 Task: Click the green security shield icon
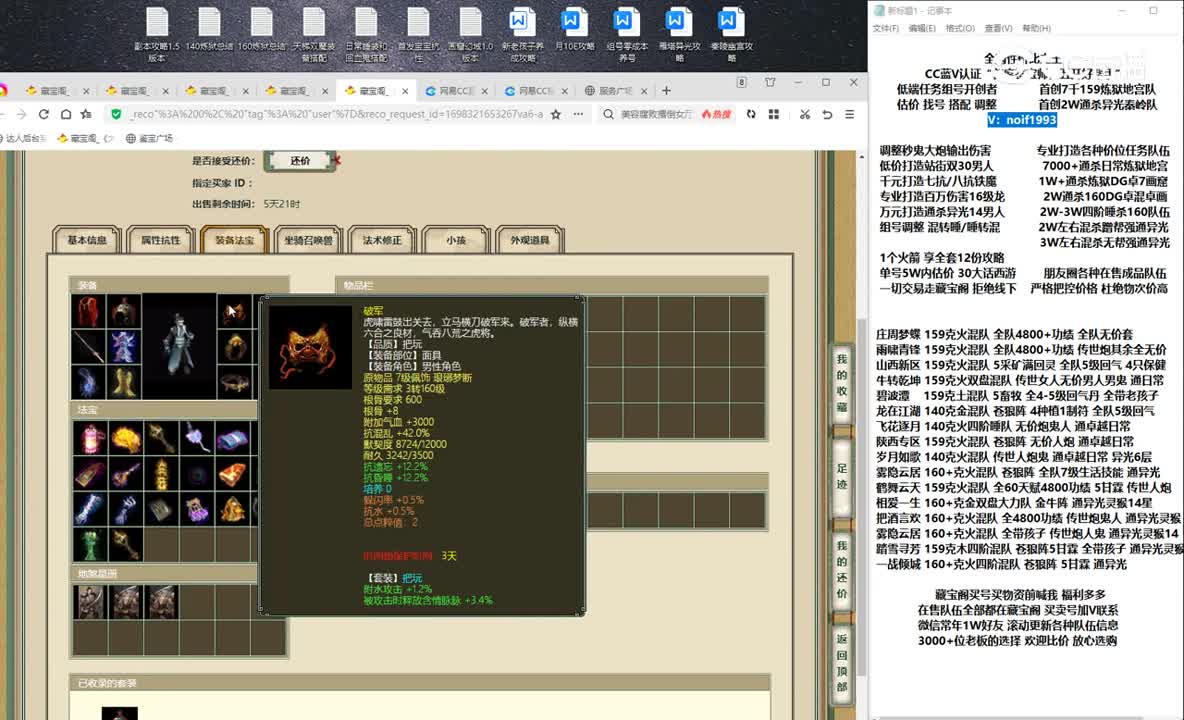(x=116, y=114)
